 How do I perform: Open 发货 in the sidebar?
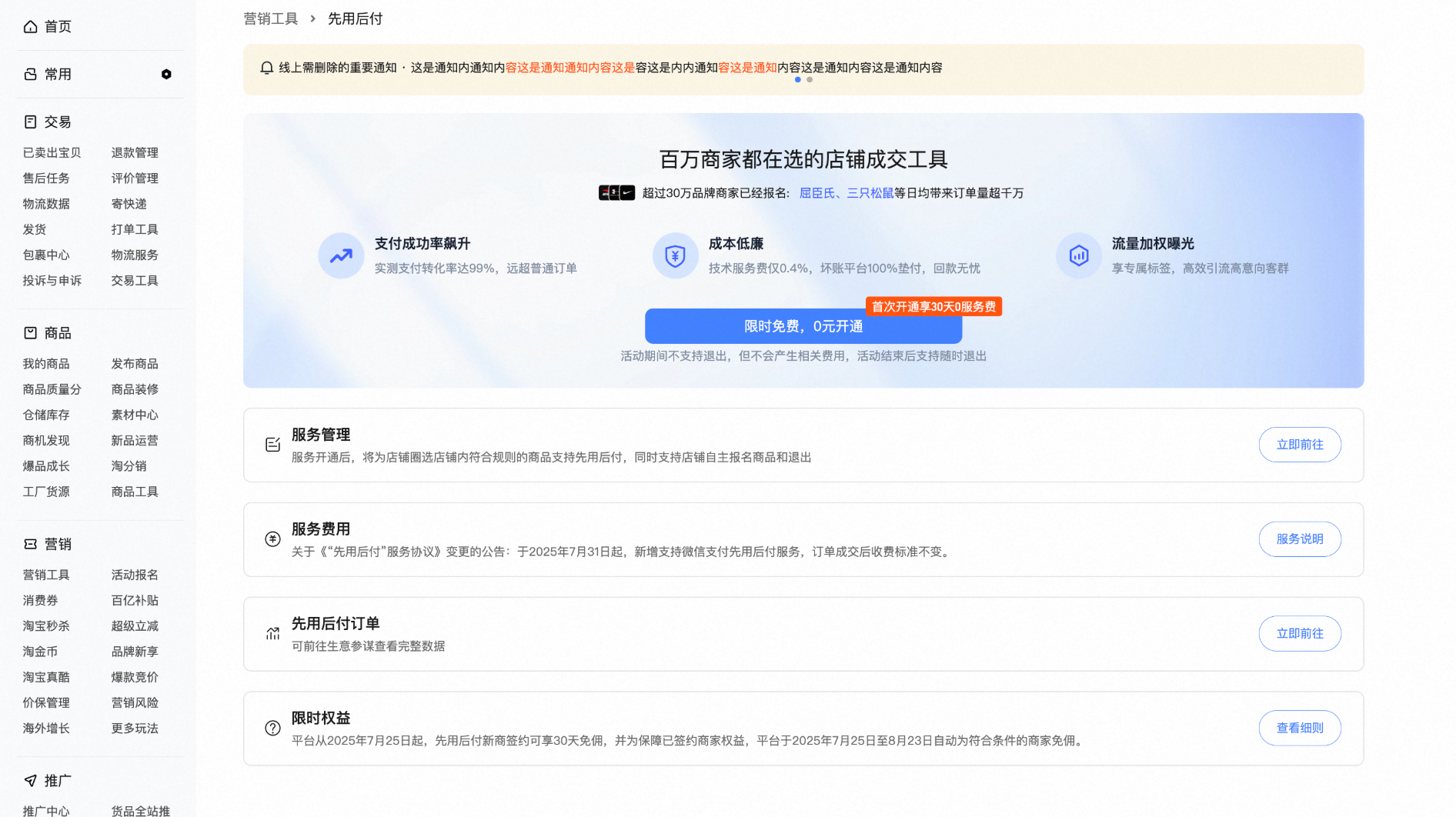pyautogui.click(x=35, y=229)
